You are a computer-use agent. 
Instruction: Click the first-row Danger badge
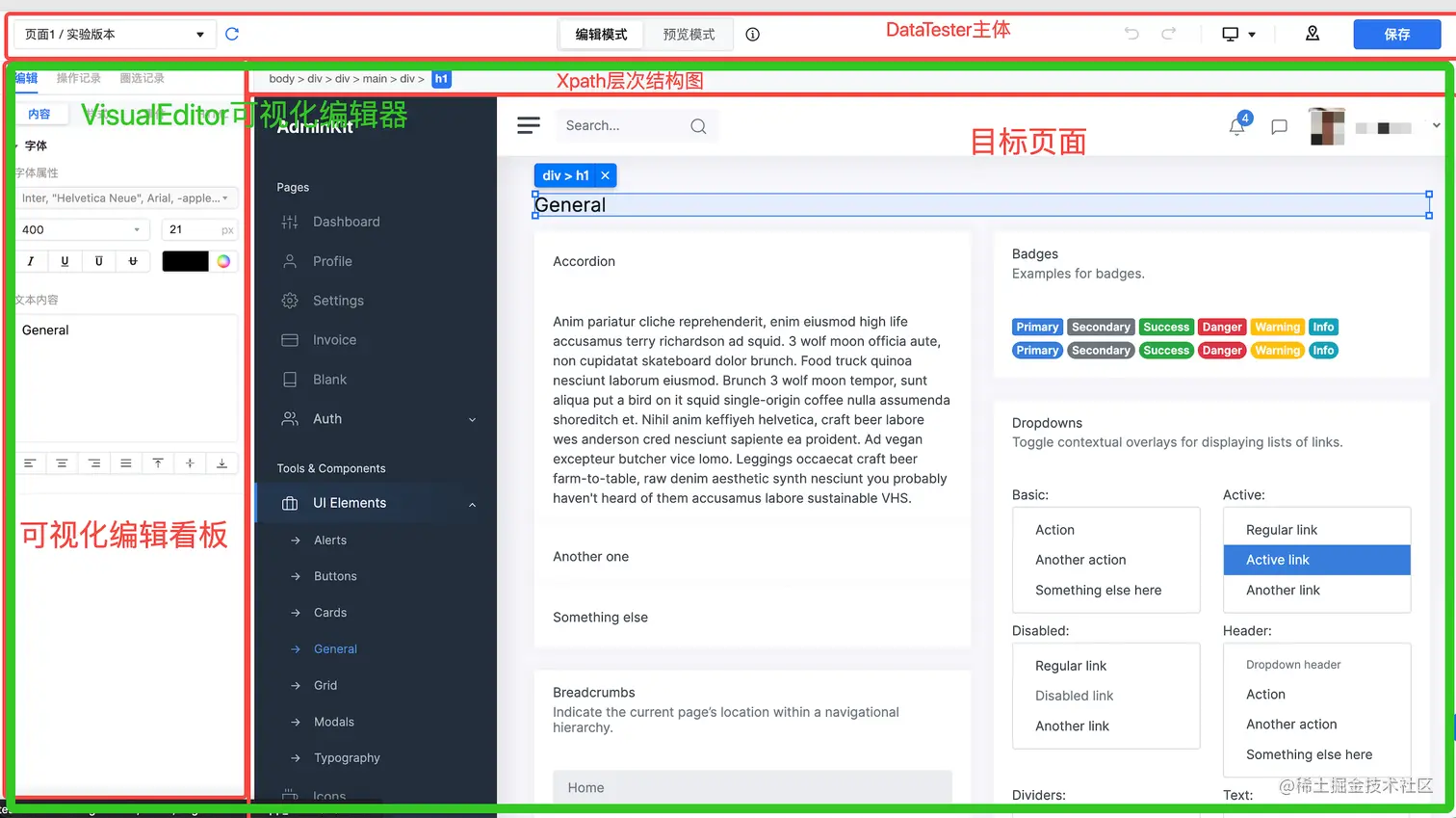pyautogui.click(x=1222, y=327)
